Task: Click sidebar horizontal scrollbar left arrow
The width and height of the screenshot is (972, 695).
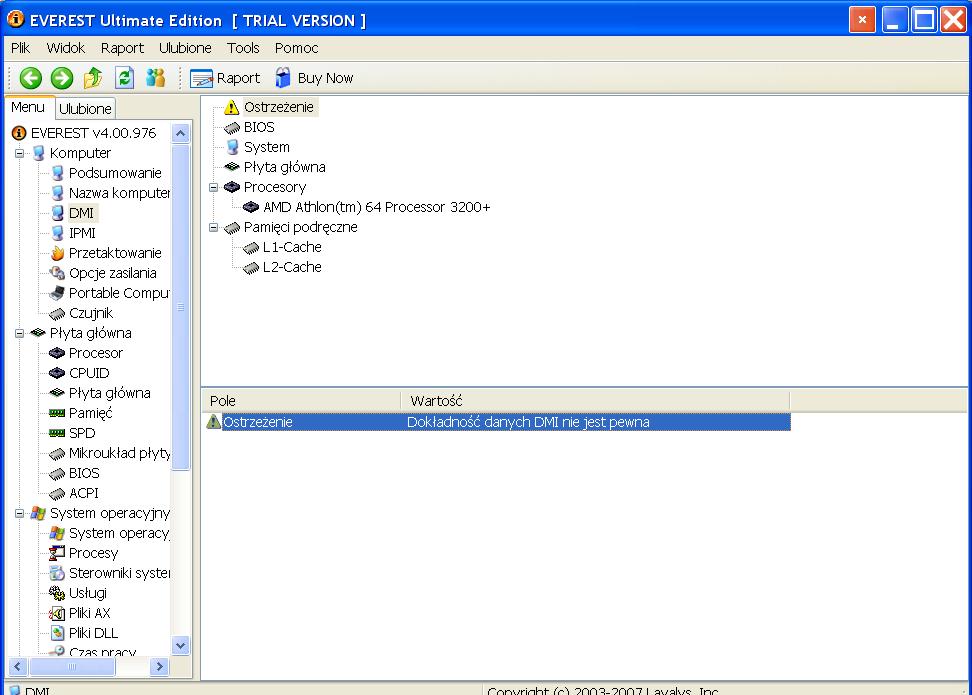Action: click(17, 666)
